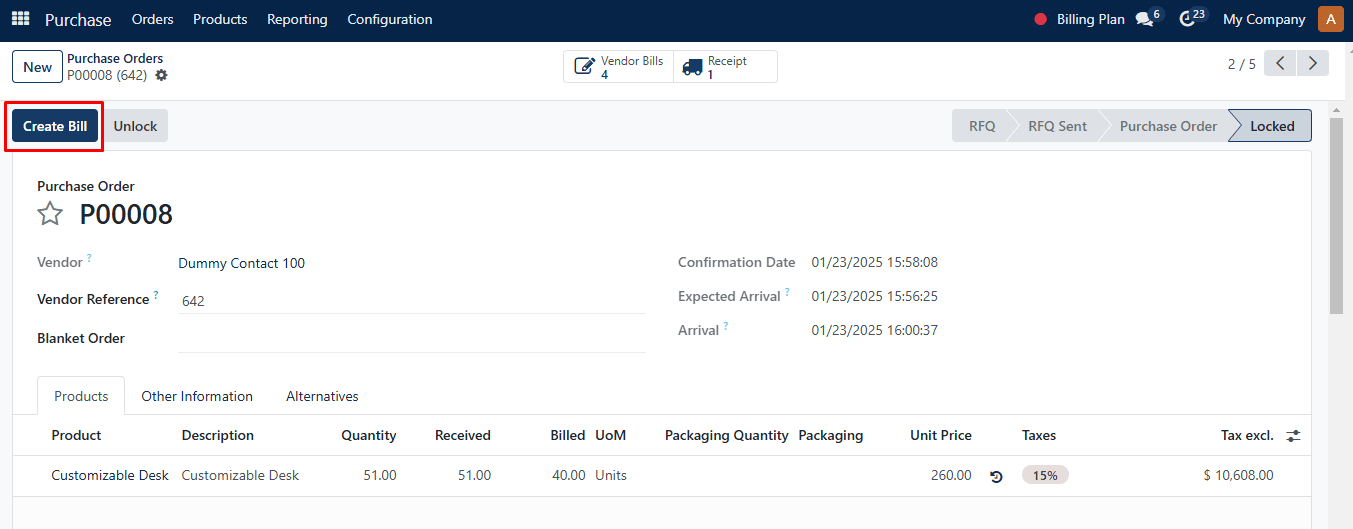
Task: Click the Packaging Quantity column header
Action: (727, 435)
